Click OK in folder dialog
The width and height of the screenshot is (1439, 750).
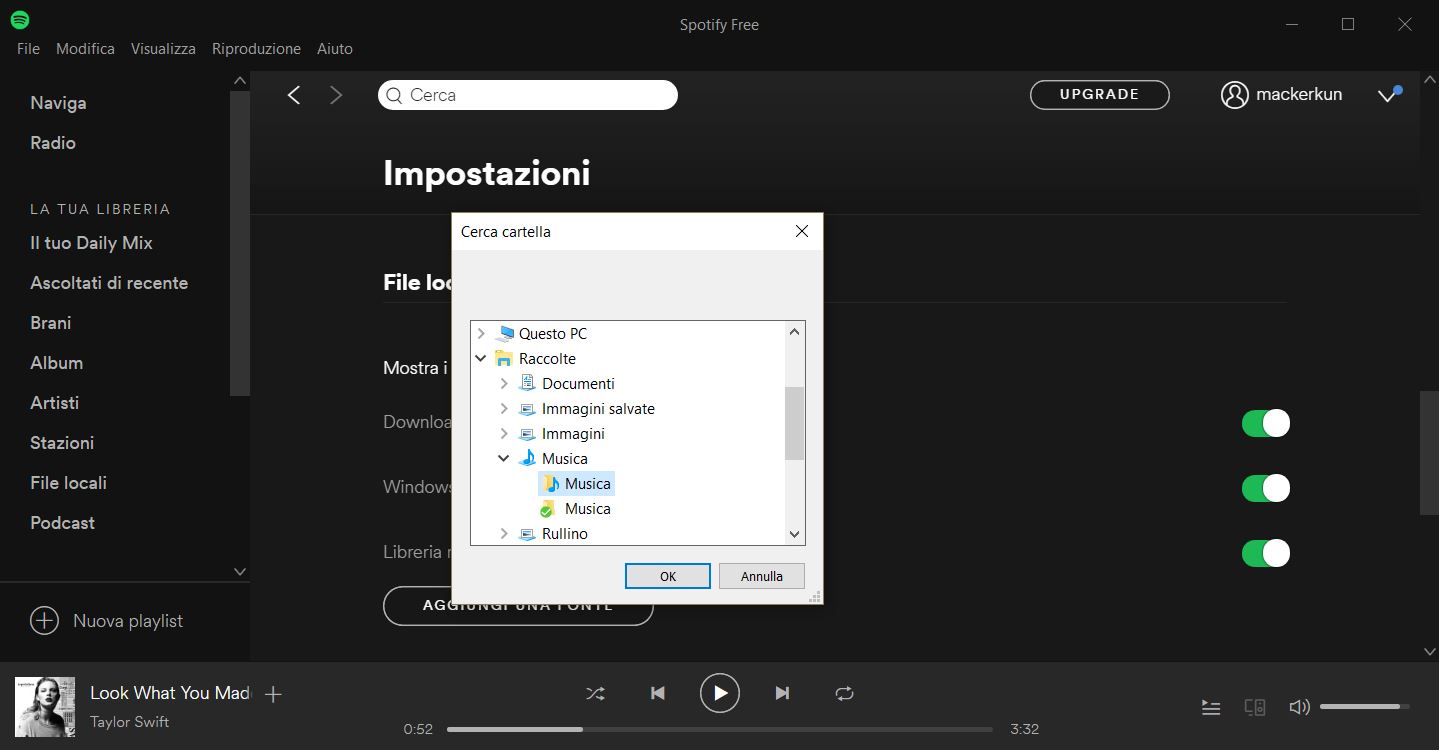pos(668,576)
